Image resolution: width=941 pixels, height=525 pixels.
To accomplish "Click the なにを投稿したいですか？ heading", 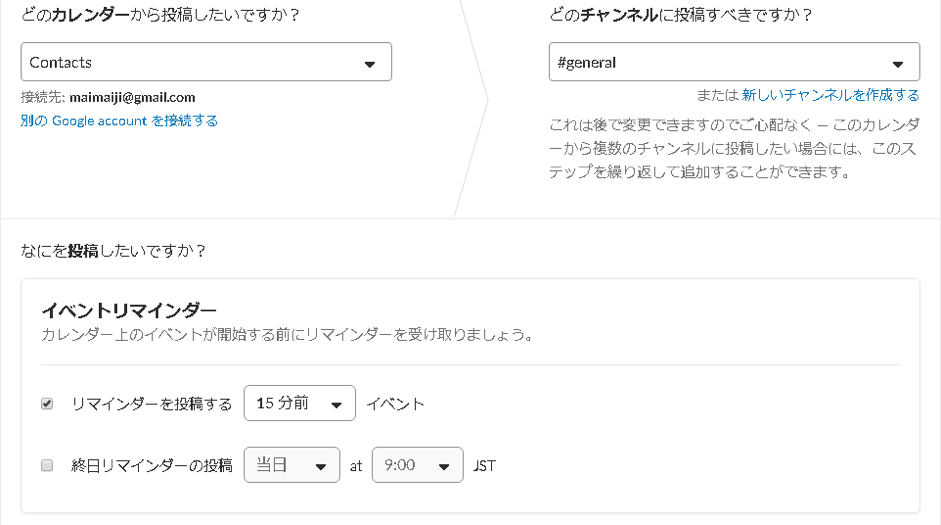I will [x=113, y=251].
